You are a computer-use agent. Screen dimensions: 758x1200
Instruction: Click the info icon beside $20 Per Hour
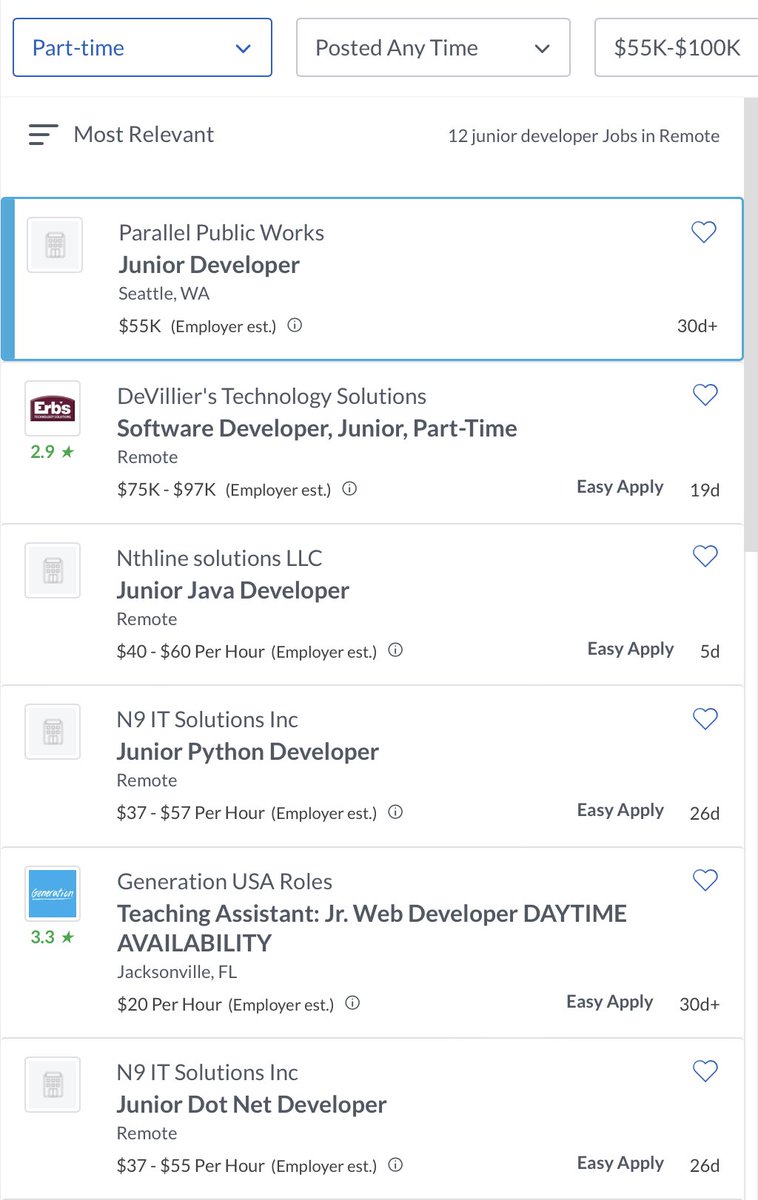(x=352, y=1003)
